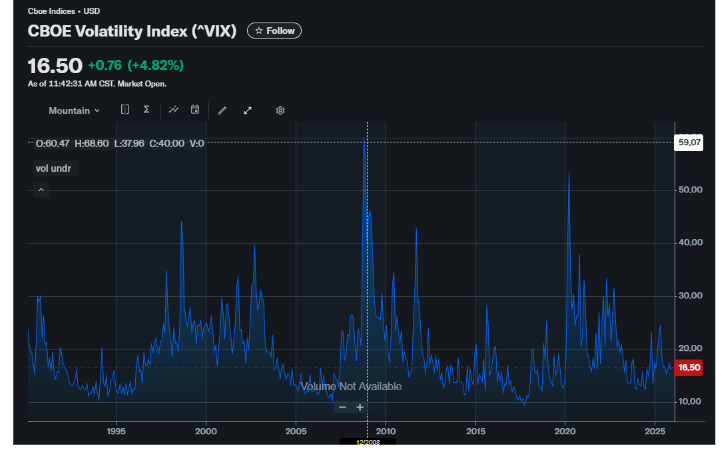Viewport: 728px width, 454px height.
Task: Collapse the vol undr study panel
Action: (x=41, y=189)
